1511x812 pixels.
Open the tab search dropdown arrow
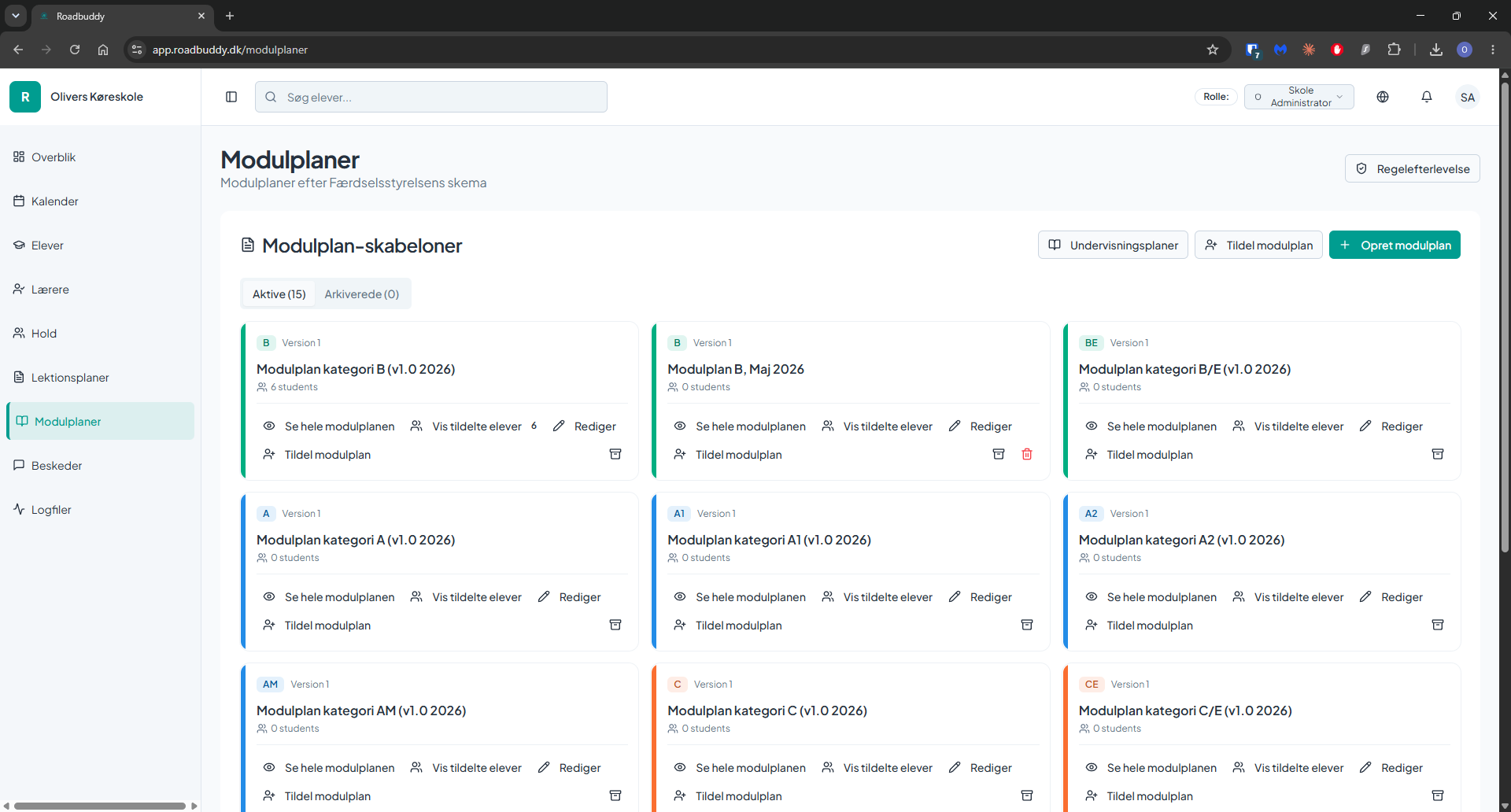[15, 16]
